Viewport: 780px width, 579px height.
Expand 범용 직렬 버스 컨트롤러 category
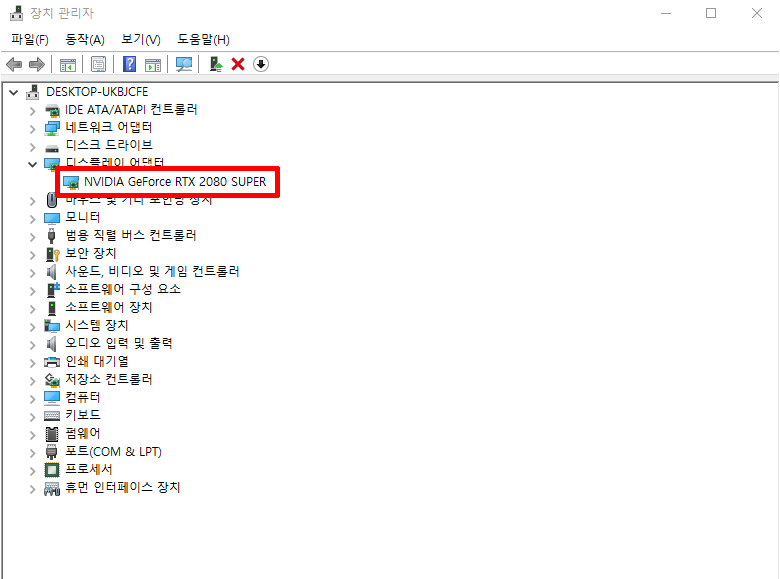[x=32, y=237]
